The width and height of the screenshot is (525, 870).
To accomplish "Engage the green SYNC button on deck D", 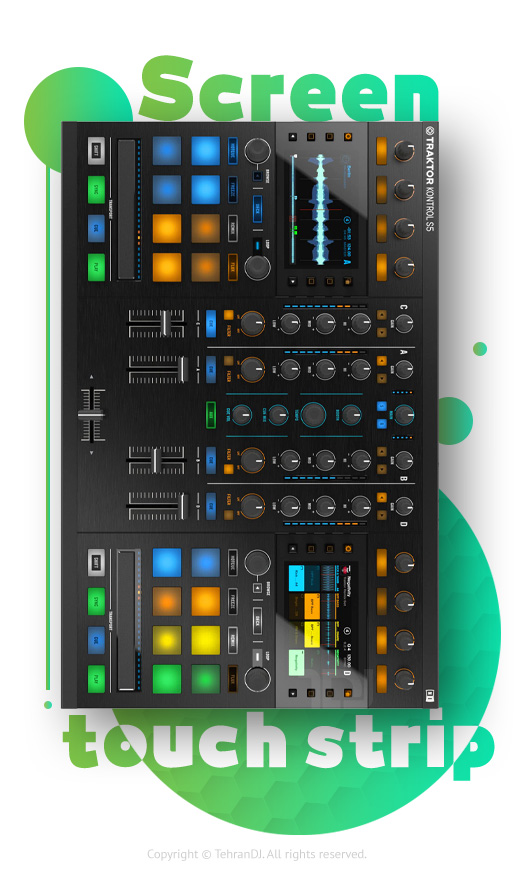I will tap(96, 601).
